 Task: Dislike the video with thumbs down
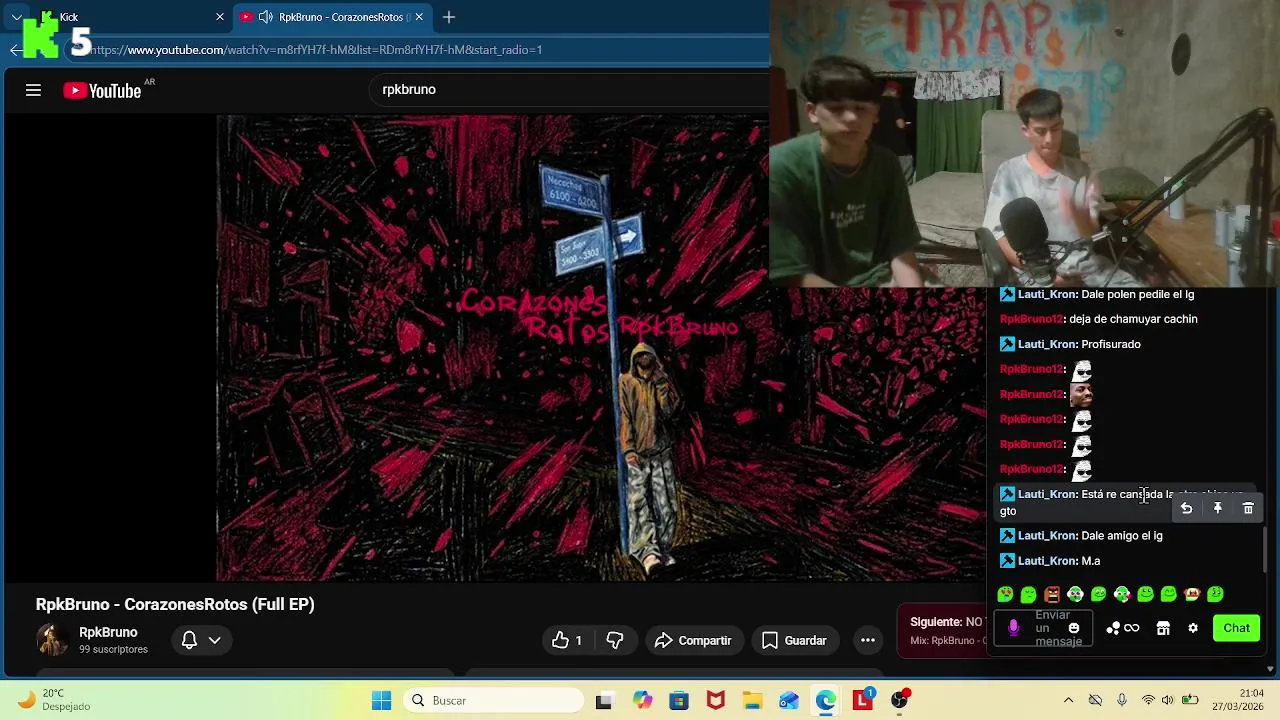click(x=615, y=640)
